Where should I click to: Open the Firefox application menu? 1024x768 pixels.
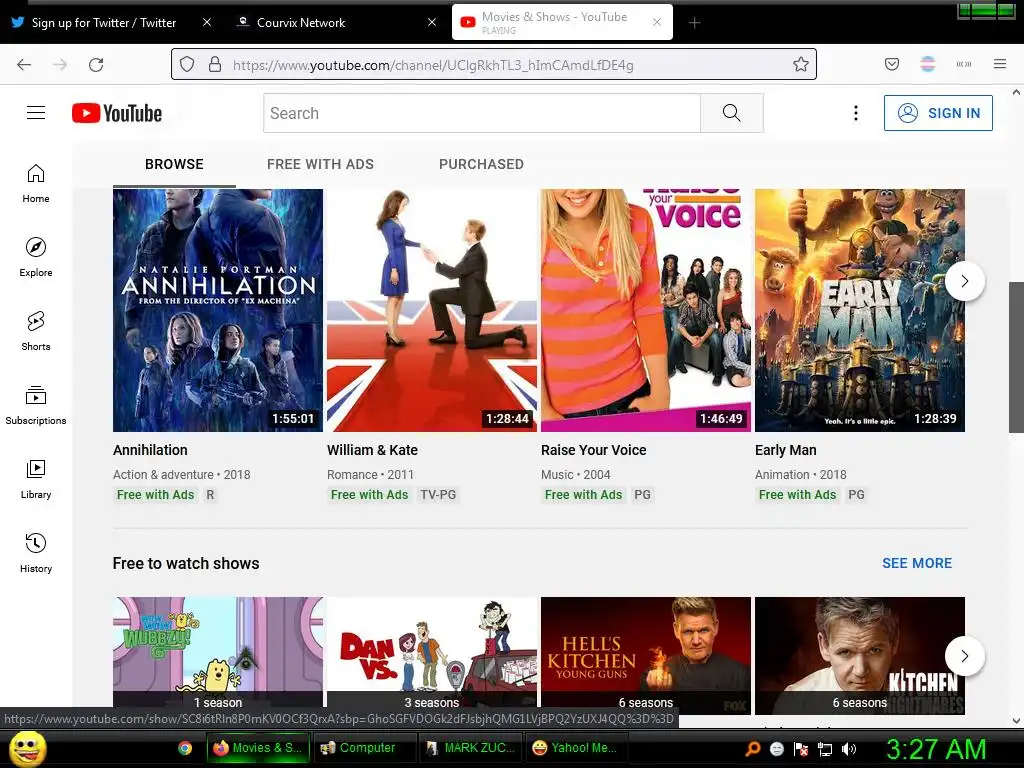[999, 64]
